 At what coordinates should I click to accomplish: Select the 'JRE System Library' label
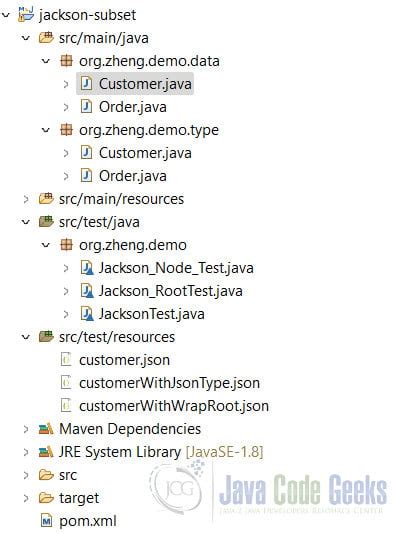coord(120,452)
